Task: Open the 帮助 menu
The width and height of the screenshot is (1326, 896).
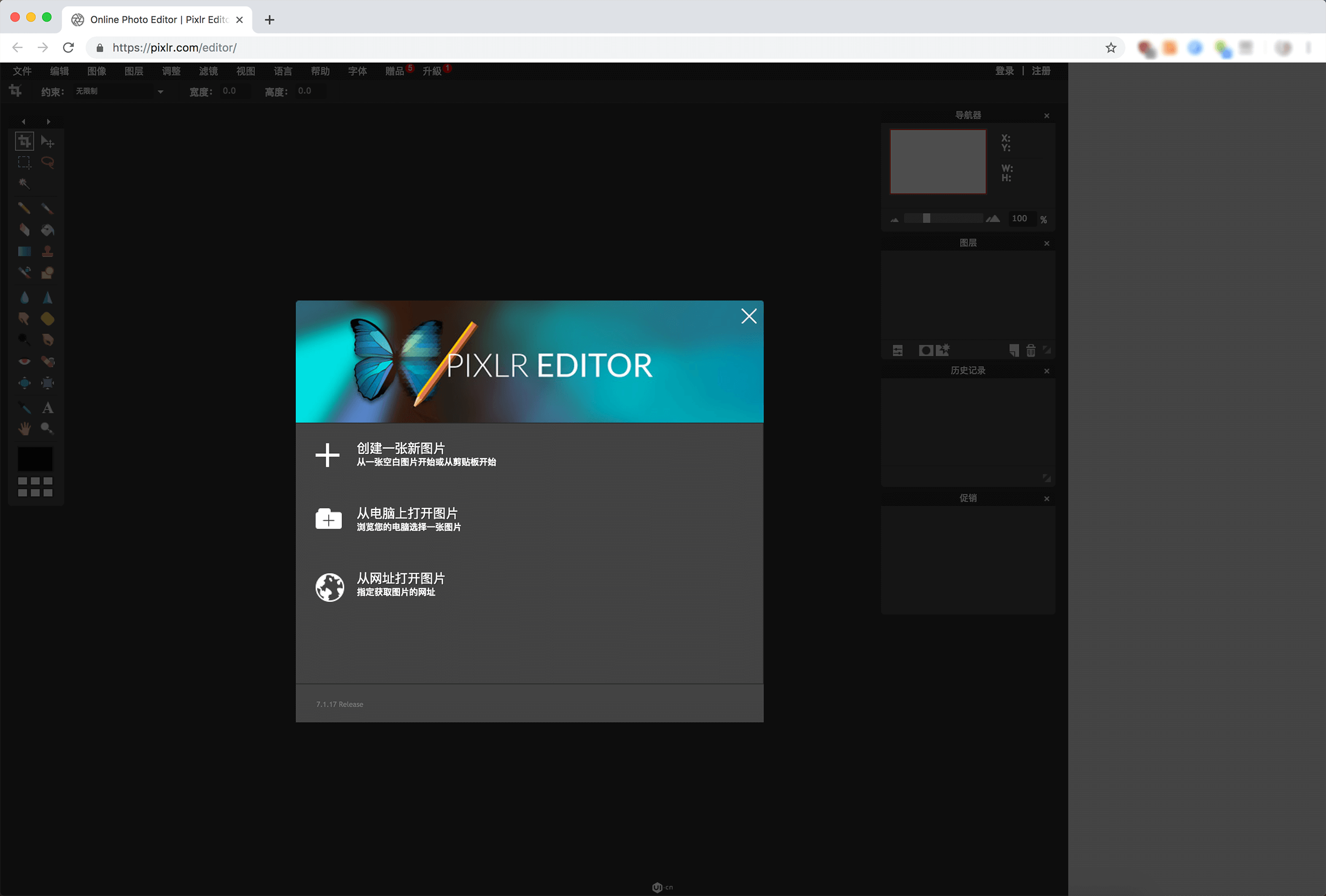Action: point(321,71)
